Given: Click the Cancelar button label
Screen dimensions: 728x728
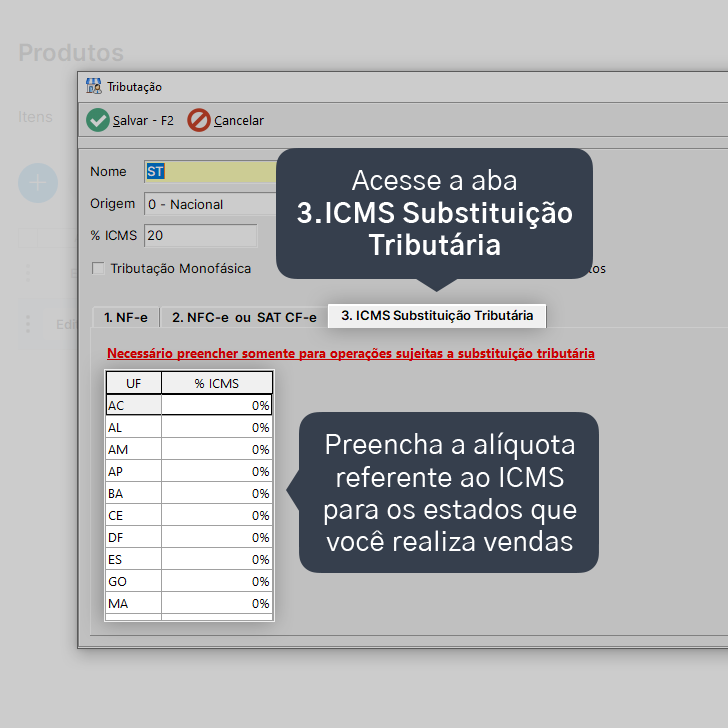Looking at the screenshot, I should click(x=239, y=121).
